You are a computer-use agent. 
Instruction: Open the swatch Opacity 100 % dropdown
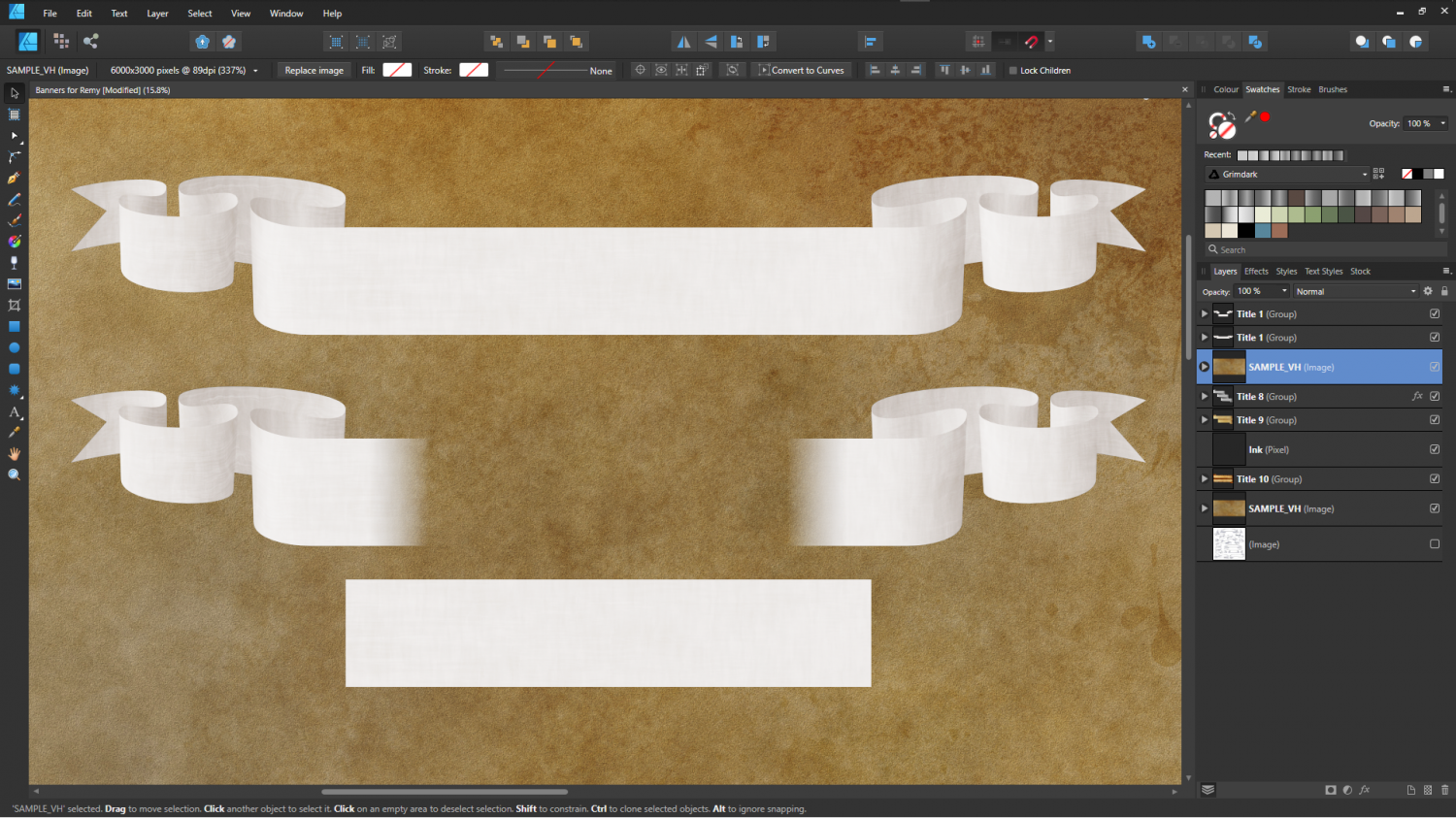(x=1426, y=123)
